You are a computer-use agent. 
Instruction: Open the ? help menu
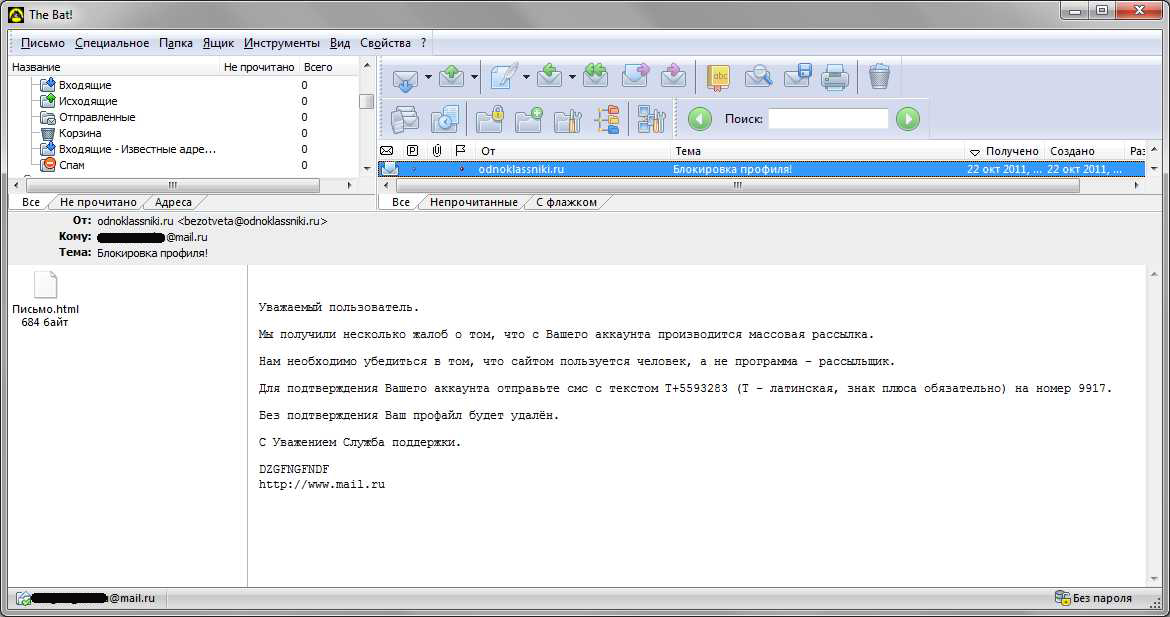pyautogui.click(x=423, y=43)
